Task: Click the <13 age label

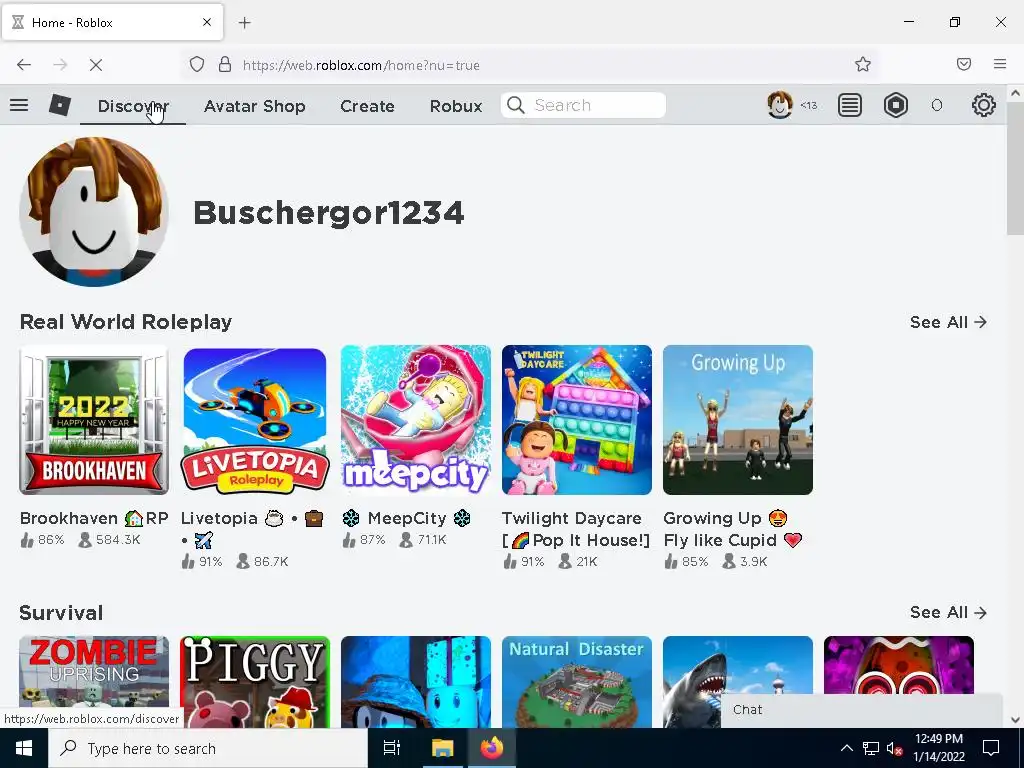Action: (x=808, y=105)
